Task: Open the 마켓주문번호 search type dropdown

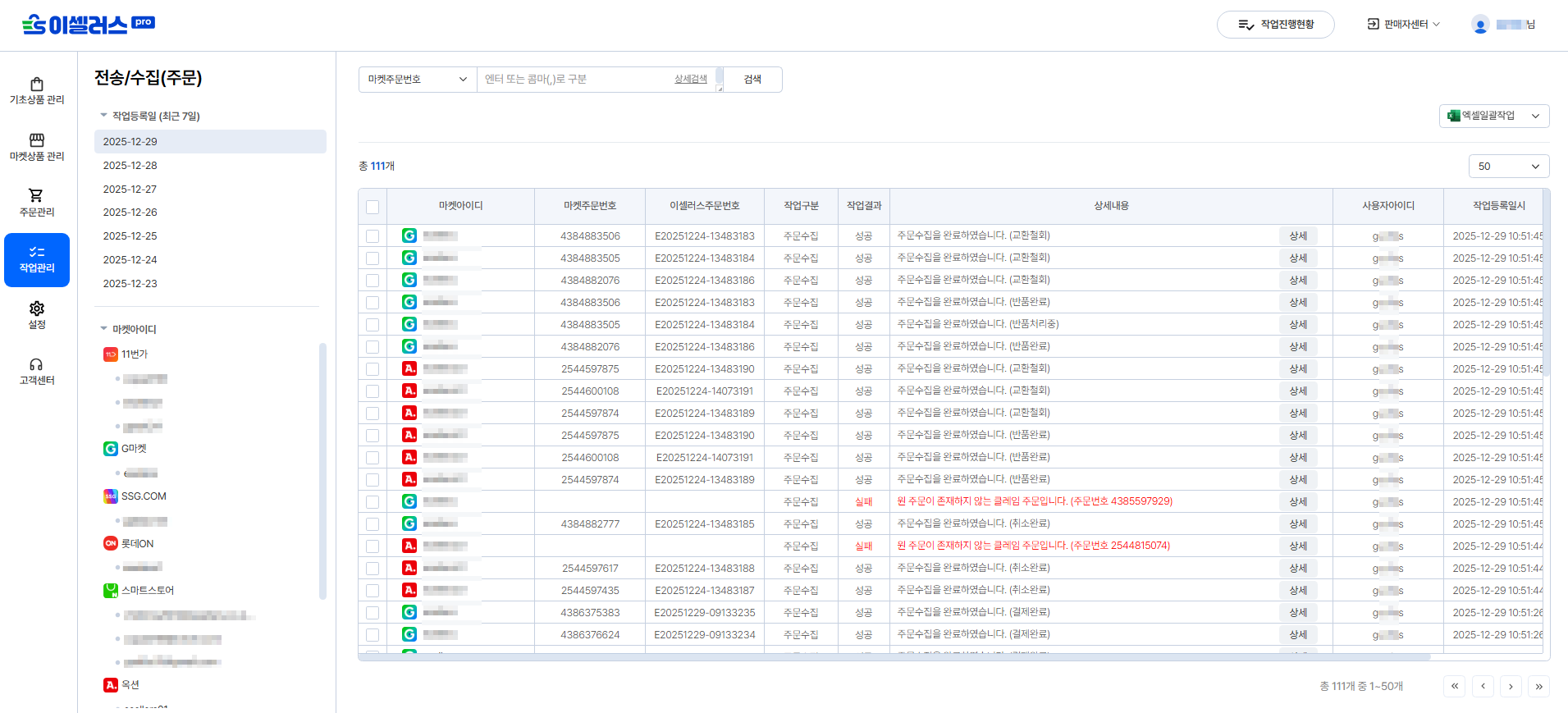Action: coord(418,80)
